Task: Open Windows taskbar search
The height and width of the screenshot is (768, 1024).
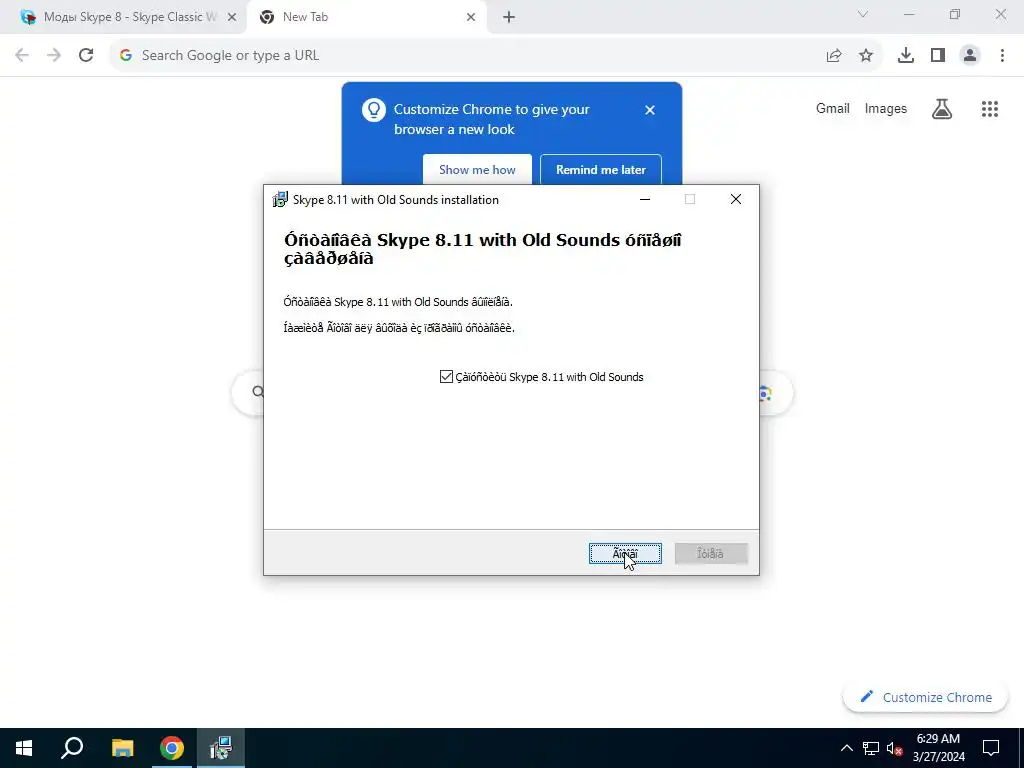Action: [72, 748]
